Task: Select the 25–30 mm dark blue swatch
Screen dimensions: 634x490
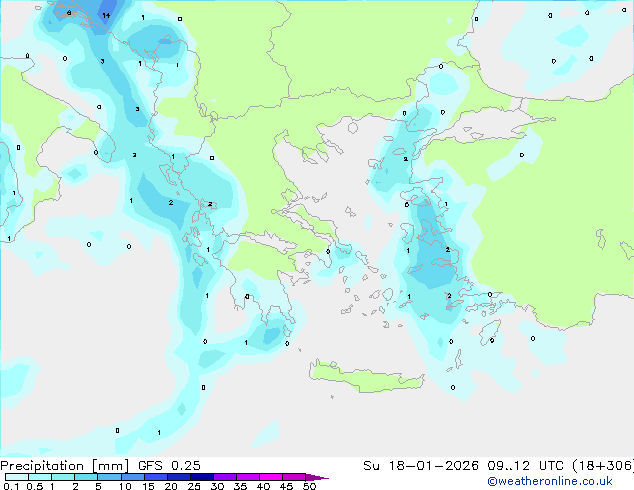Action: (201, 477)
